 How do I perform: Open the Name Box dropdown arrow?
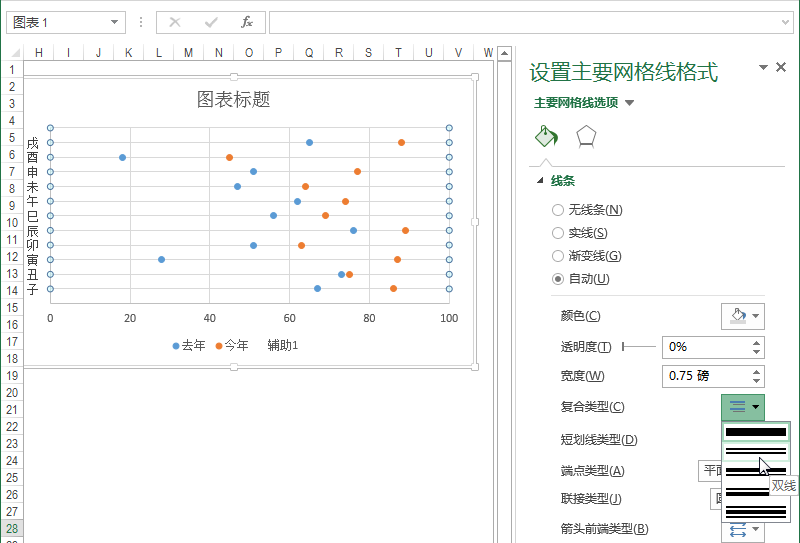(114, 22)
